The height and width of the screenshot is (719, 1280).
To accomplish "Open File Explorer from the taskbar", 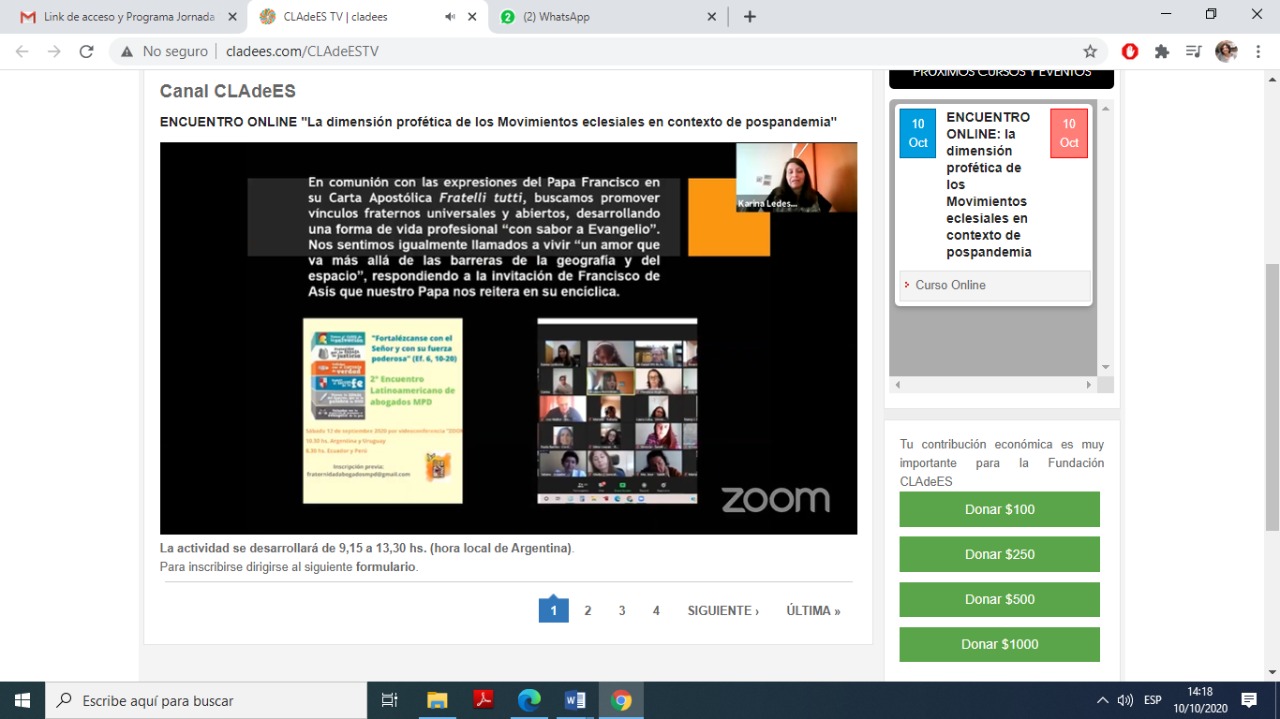I will click(437, 700).
